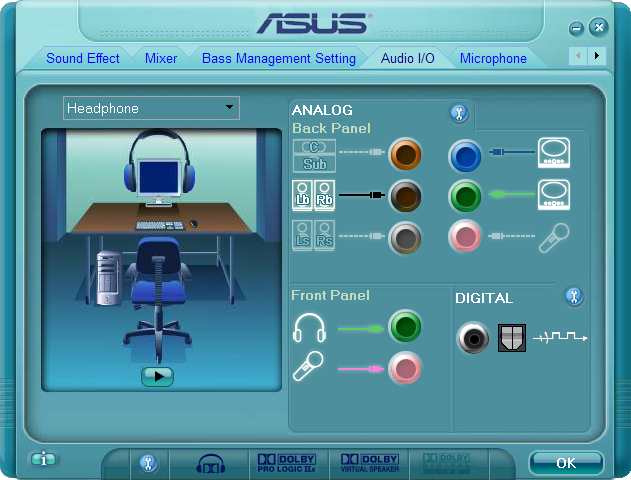Image resolution: width=631 pixels, height=480 pixels.
Task: Open the DIGITAL connector settings wrench icon
Action: click(x=574, y=297)
